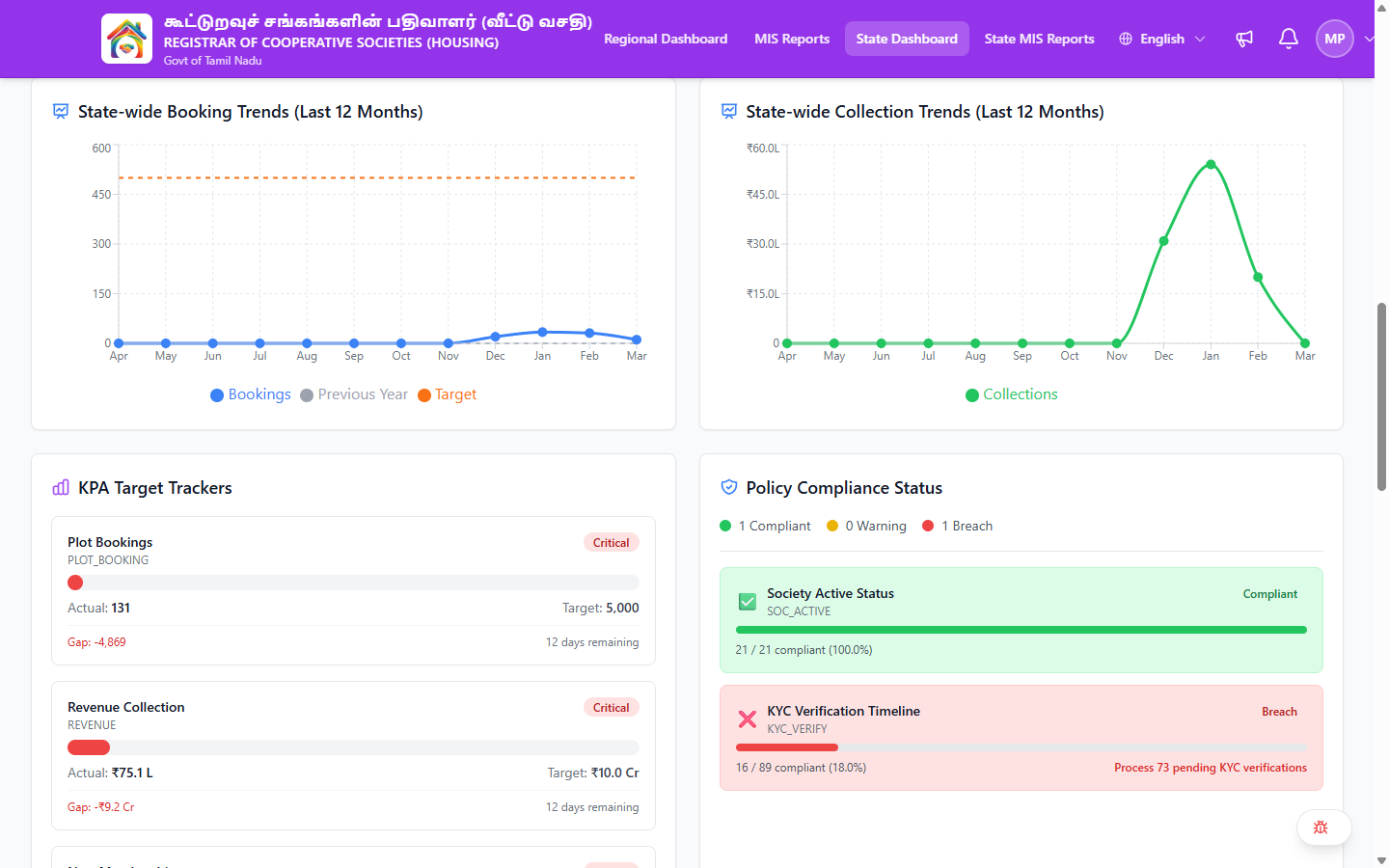Open the announcements megaphone icon
This screenshot has width=1389, height=868.
pyautogui.click(x=1244, y=39)
